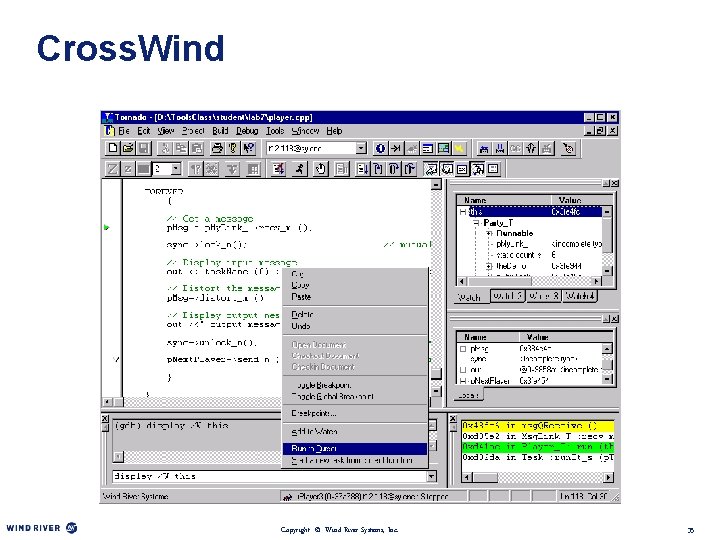Open the gdb command input dropdown arrow
The image size is (720, 540).
tap(431, 476)
